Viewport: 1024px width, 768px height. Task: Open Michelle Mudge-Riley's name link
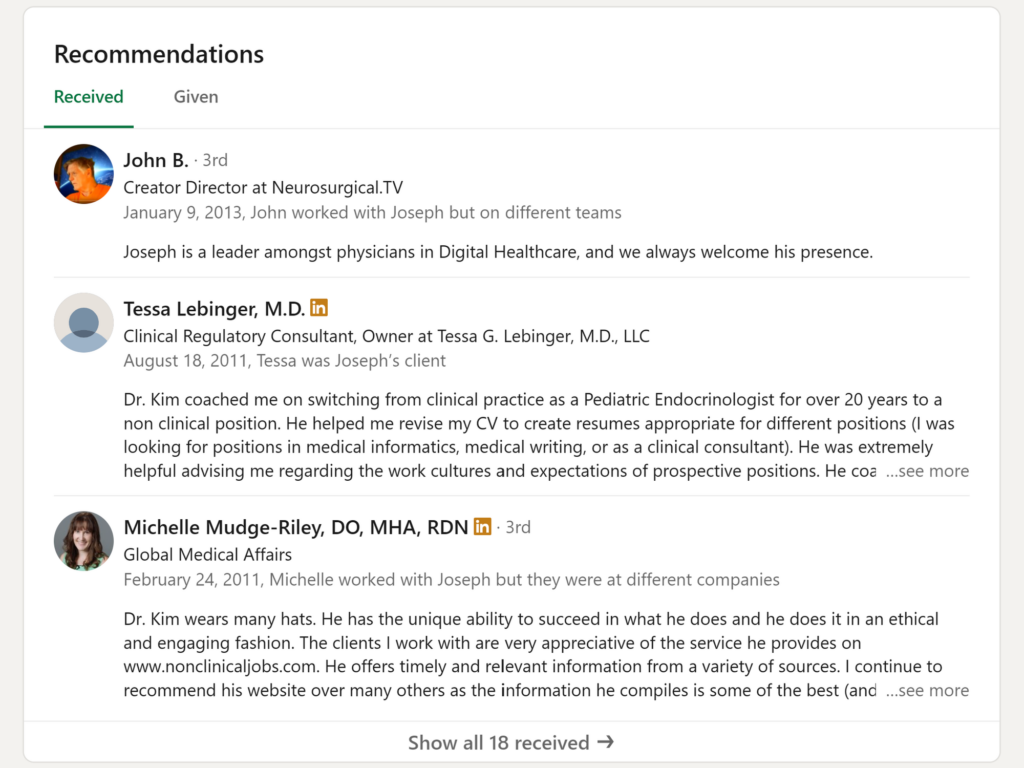[294, 526]
